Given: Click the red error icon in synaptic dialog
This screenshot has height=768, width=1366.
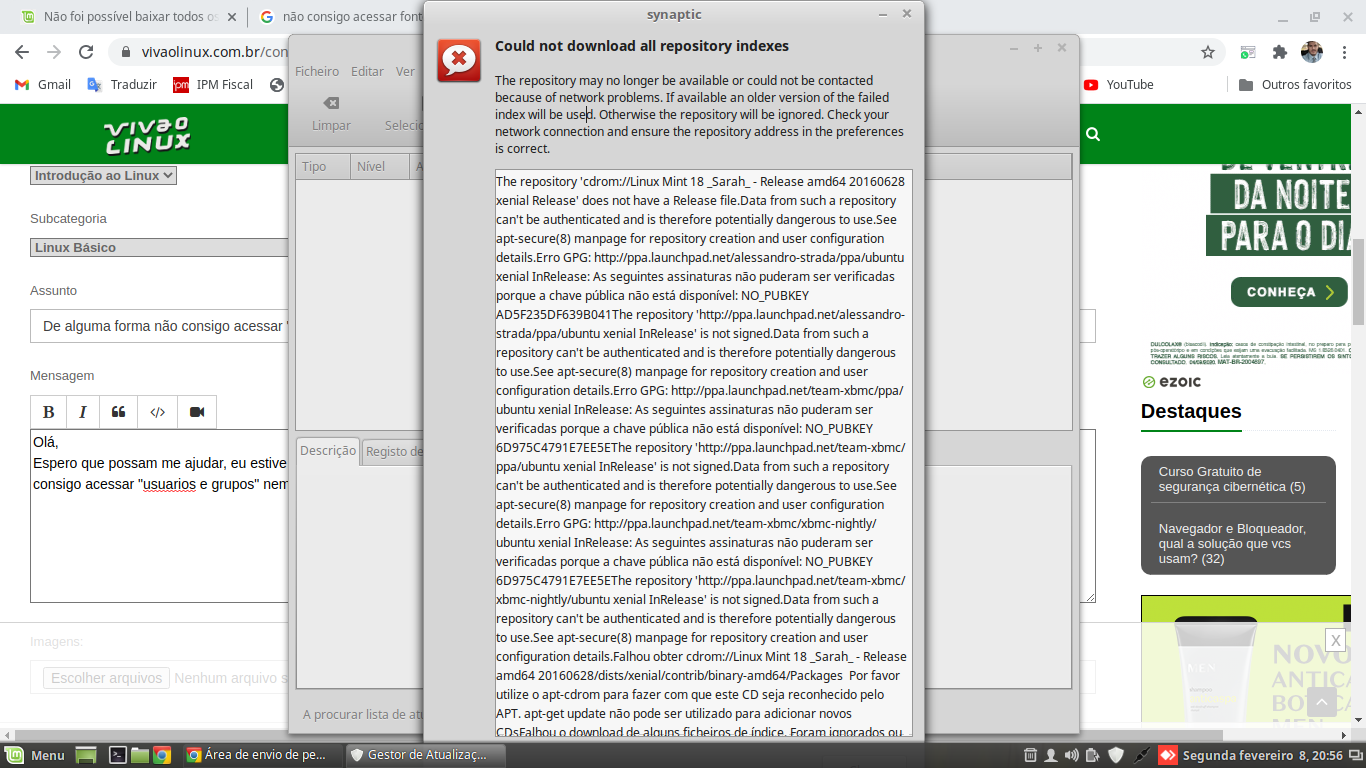Looking at the screenshot, I should pyautogui.click(x=459, y=60).
